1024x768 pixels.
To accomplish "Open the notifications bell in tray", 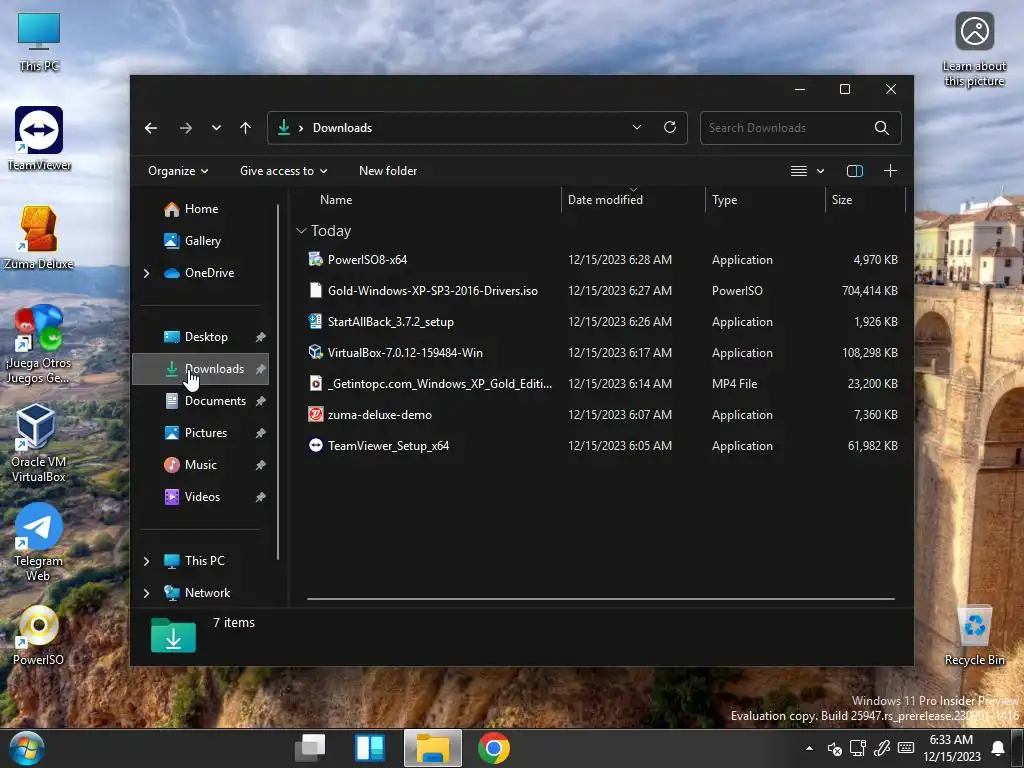I will tap(998, 748).
